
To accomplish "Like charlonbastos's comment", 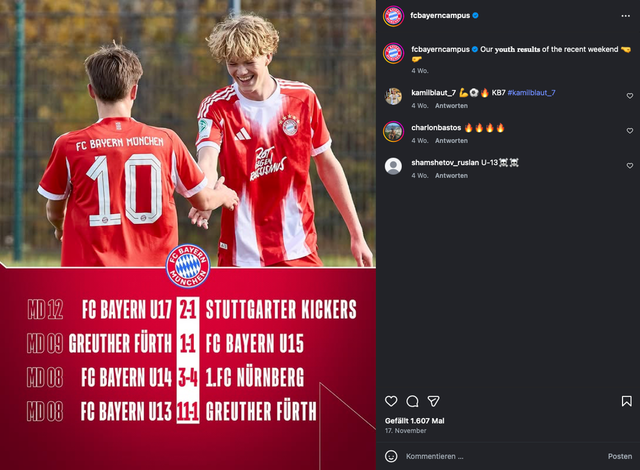I will 630,131.
